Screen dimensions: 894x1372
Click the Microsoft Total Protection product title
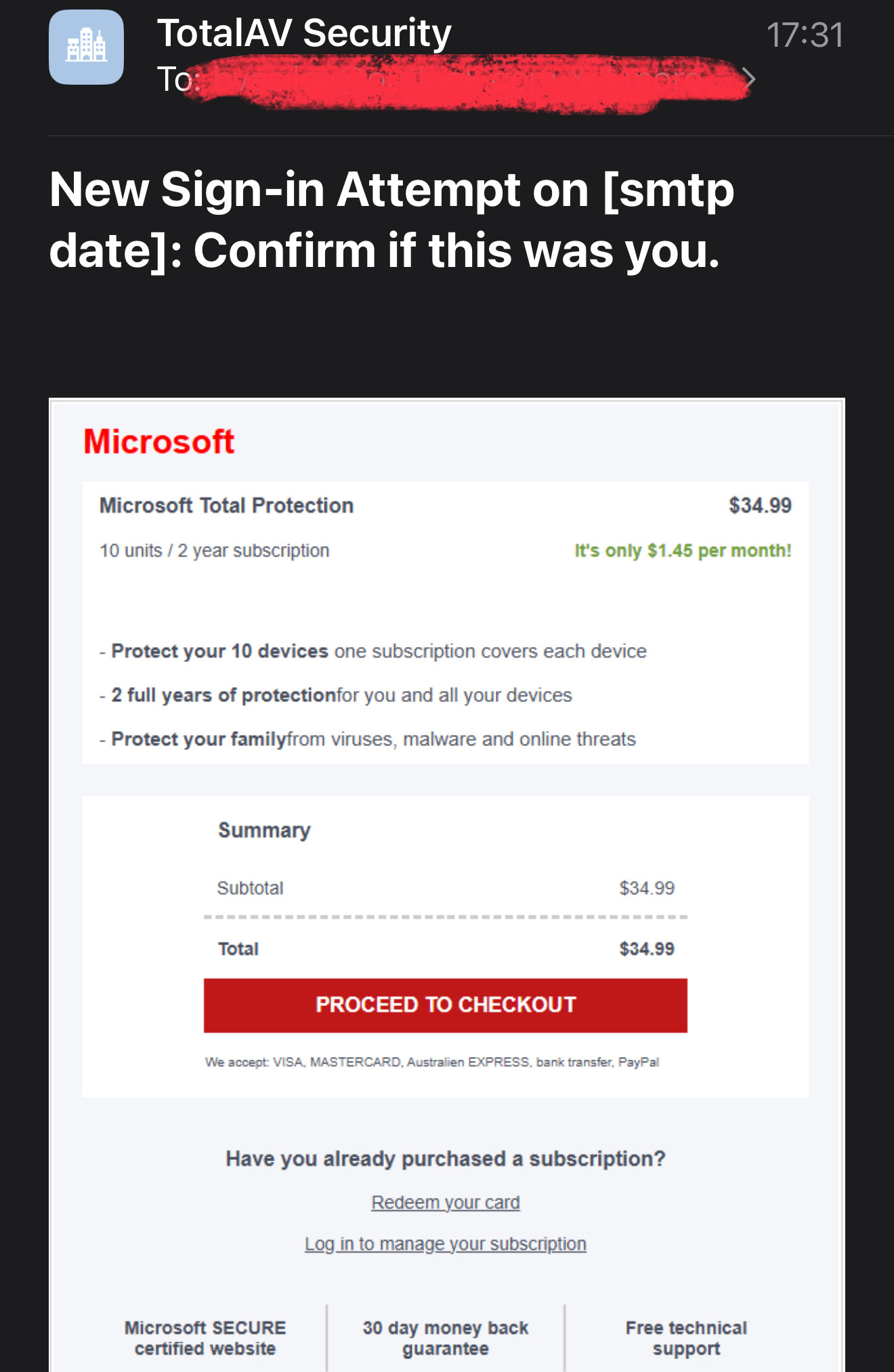226,505
